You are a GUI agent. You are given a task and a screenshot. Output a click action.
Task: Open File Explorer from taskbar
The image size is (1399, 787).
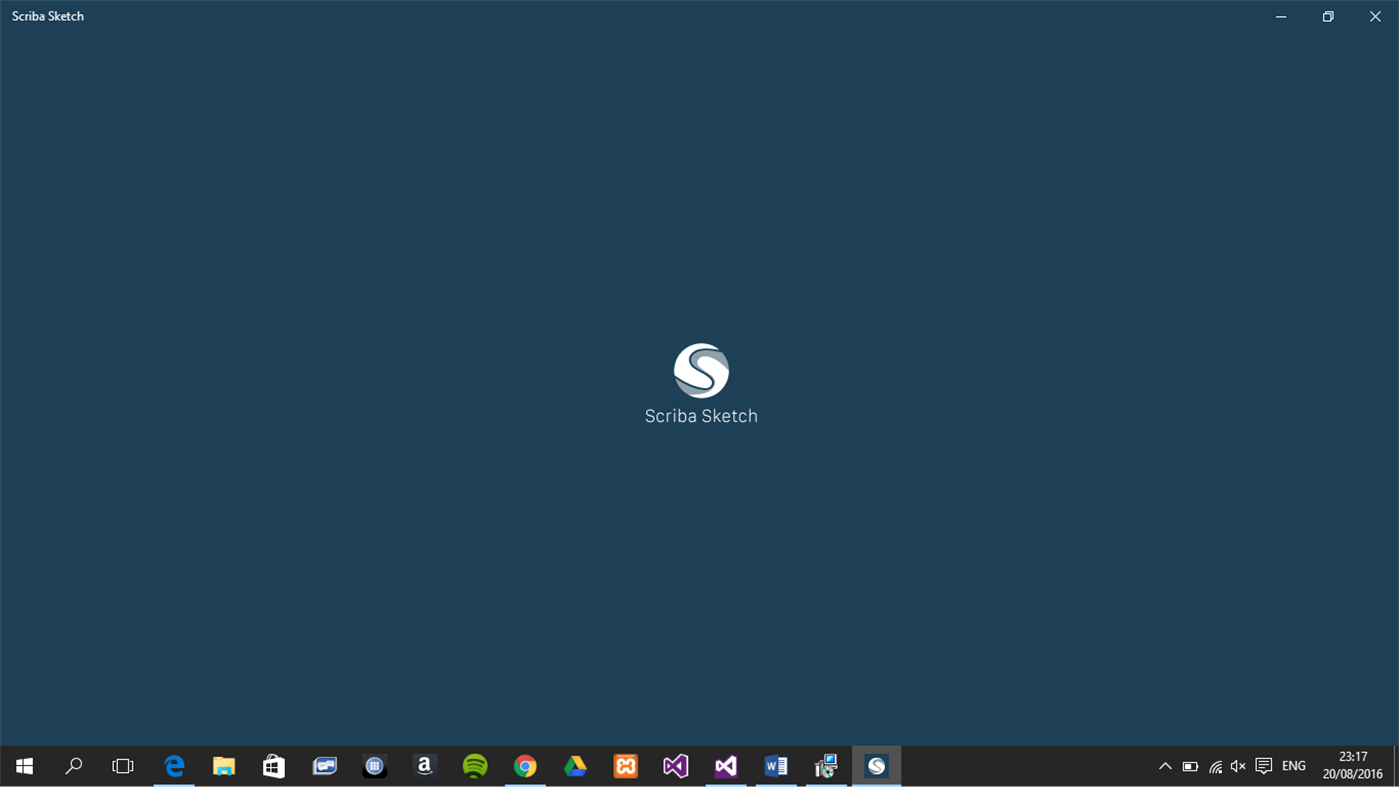[x=224, y=766]
